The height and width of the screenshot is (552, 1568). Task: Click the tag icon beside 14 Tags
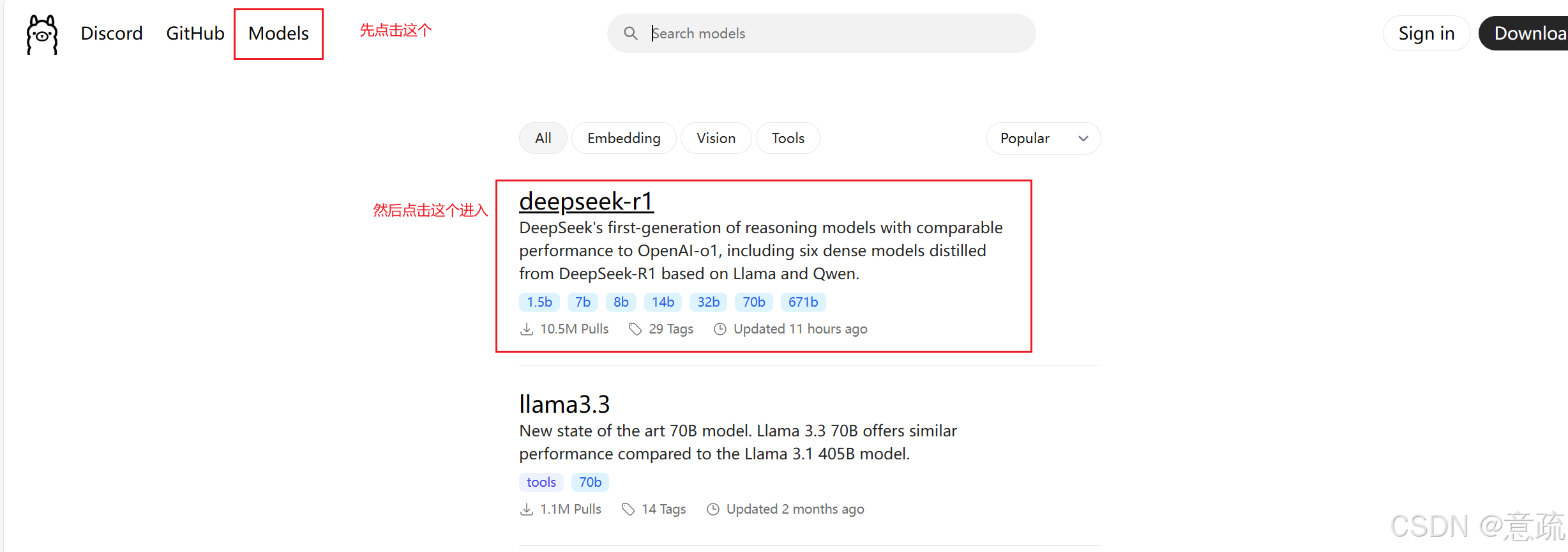tap(628, 509)
